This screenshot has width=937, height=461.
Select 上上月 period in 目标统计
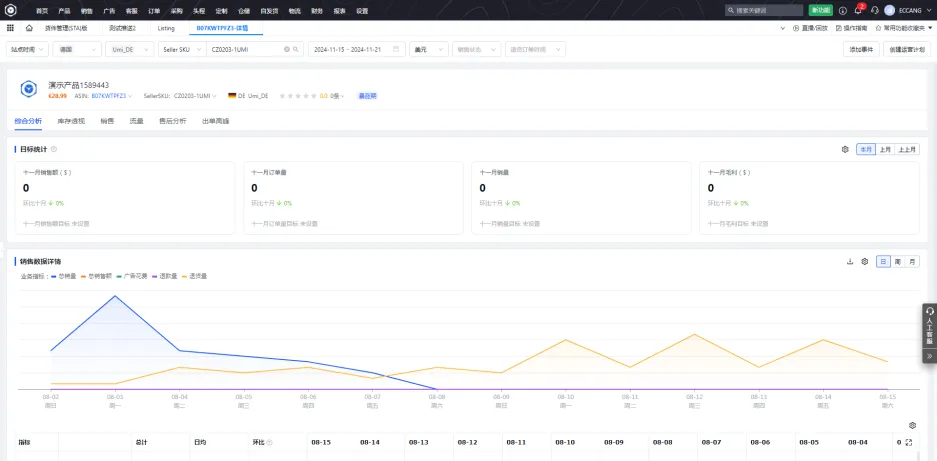tap(907, 149)
